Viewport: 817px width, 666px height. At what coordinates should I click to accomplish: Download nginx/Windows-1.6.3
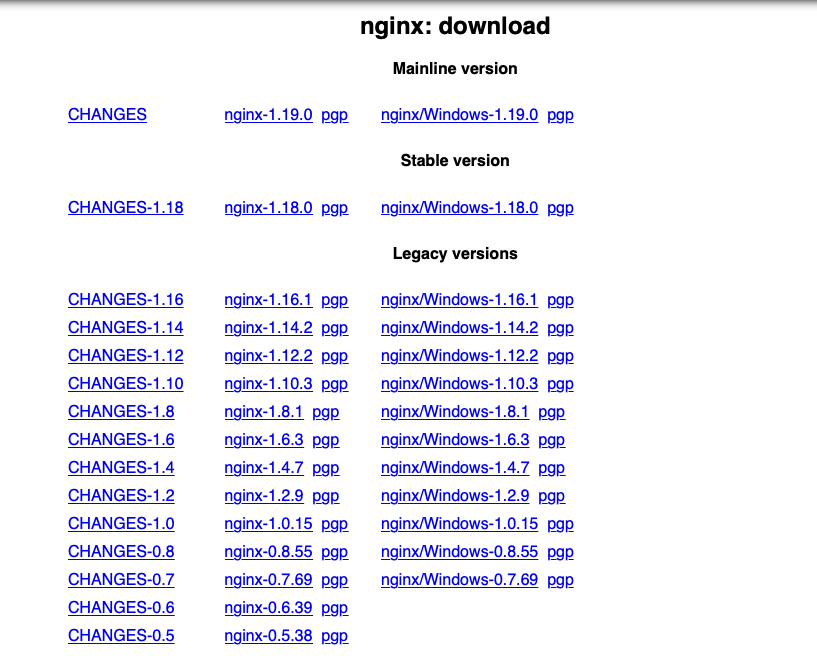point(455,440)
